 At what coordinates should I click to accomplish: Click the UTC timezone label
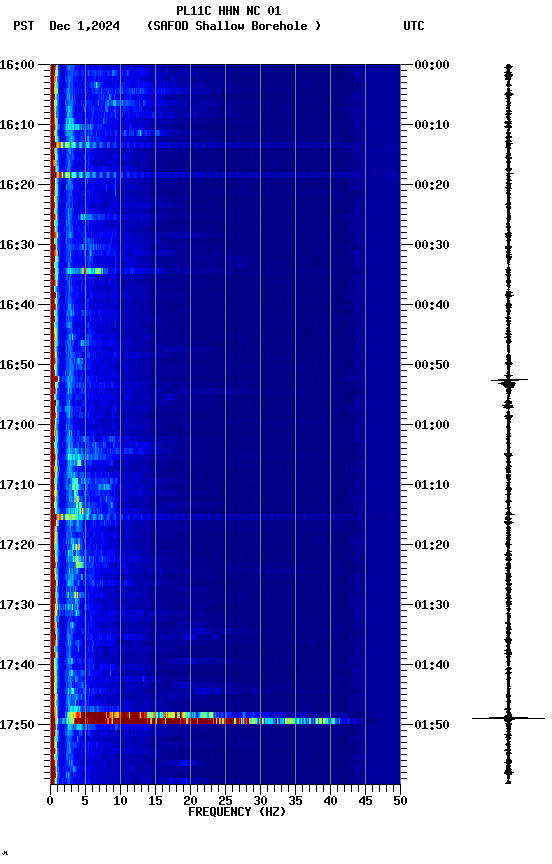click(414, 26)
